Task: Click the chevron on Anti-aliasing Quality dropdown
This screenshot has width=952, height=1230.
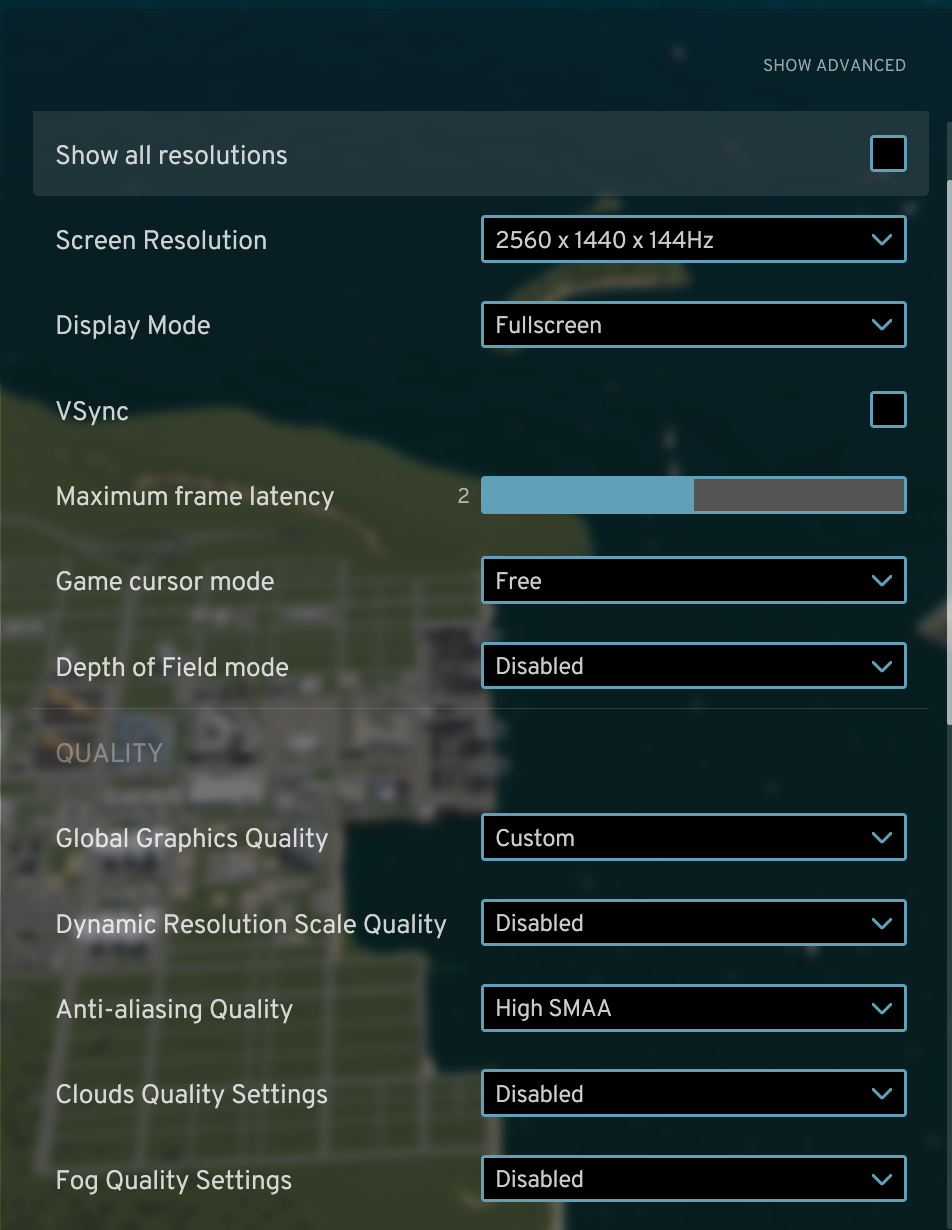Action: point(881,1008)
